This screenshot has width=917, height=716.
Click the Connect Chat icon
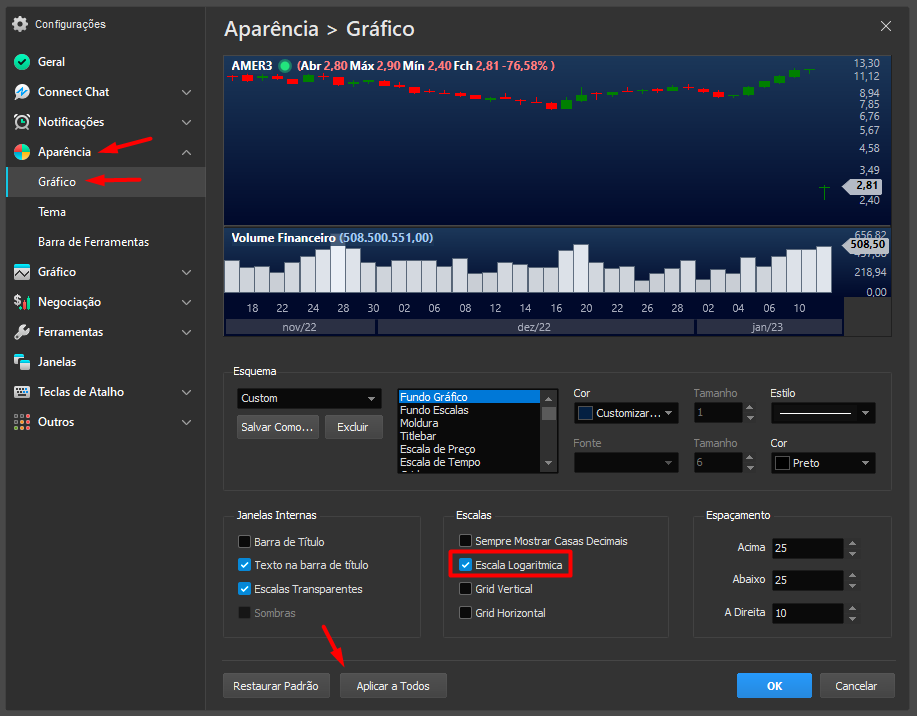point(22,92)
